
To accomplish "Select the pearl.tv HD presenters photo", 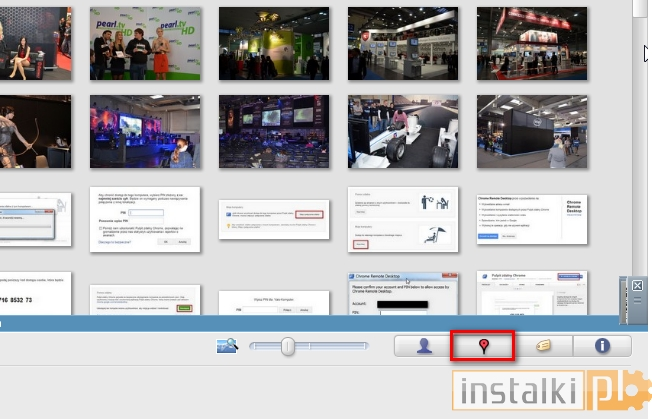I will [x=145, y=43].
